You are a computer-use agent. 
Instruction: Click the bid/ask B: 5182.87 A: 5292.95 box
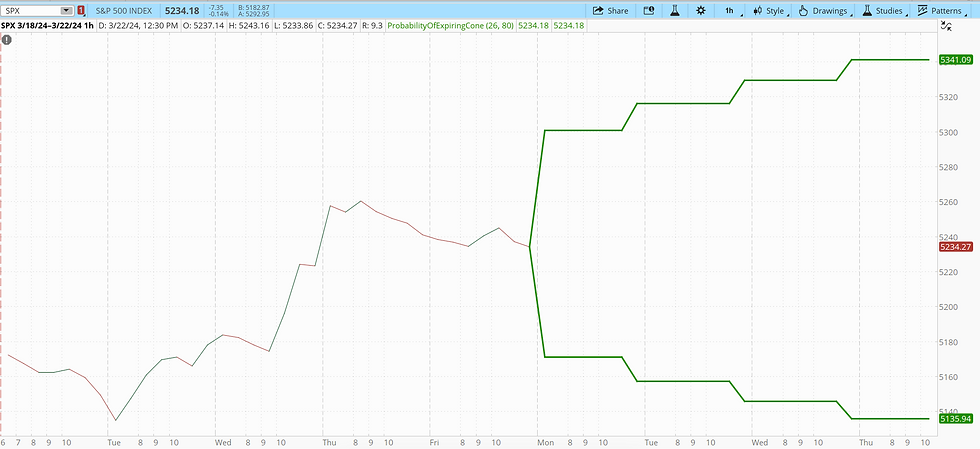254,11
